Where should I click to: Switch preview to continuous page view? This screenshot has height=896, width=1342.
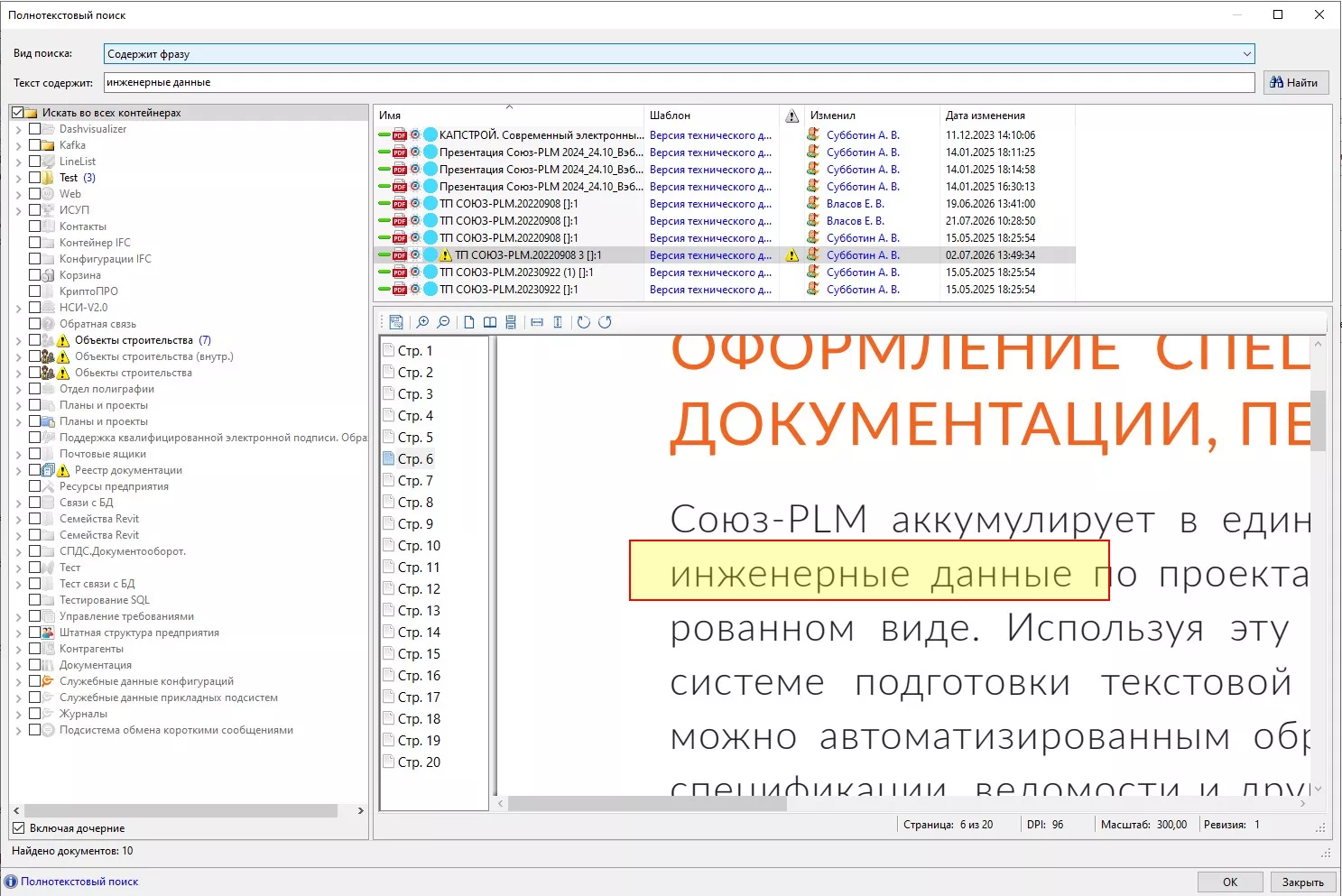511,322
